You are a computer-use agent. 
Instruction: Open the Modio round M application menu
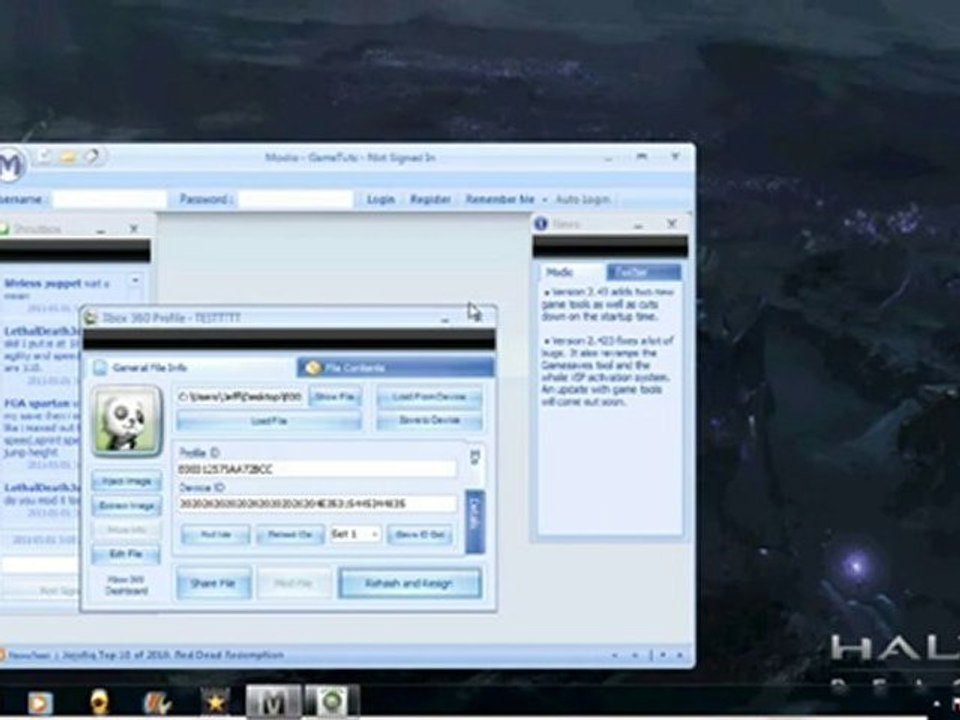coord(10,165)
